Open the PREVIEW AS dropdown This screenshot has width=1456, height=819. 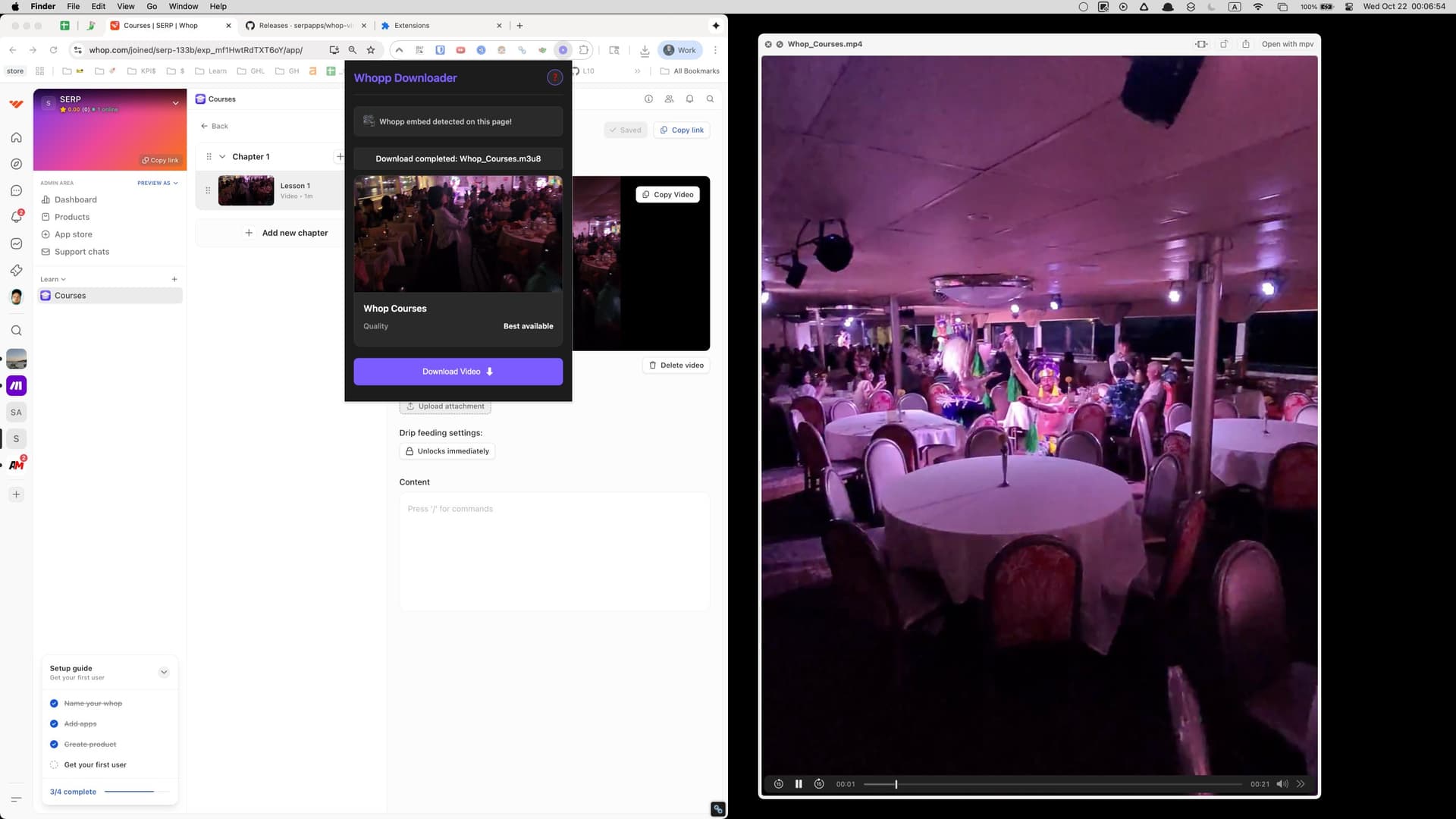coord(157,183)
